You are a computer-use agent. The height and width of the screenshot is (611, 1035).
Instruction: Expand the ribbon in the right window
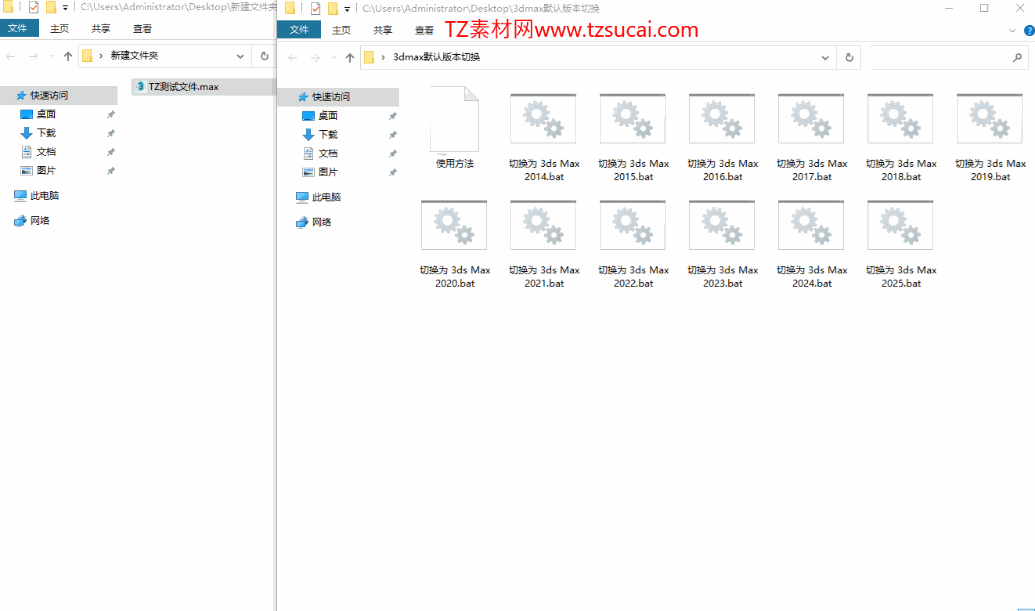tap(1012, 30)
